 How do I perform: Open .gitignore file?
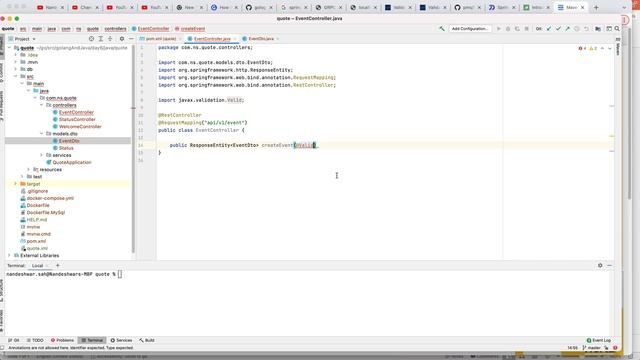[x=37, y=191]
